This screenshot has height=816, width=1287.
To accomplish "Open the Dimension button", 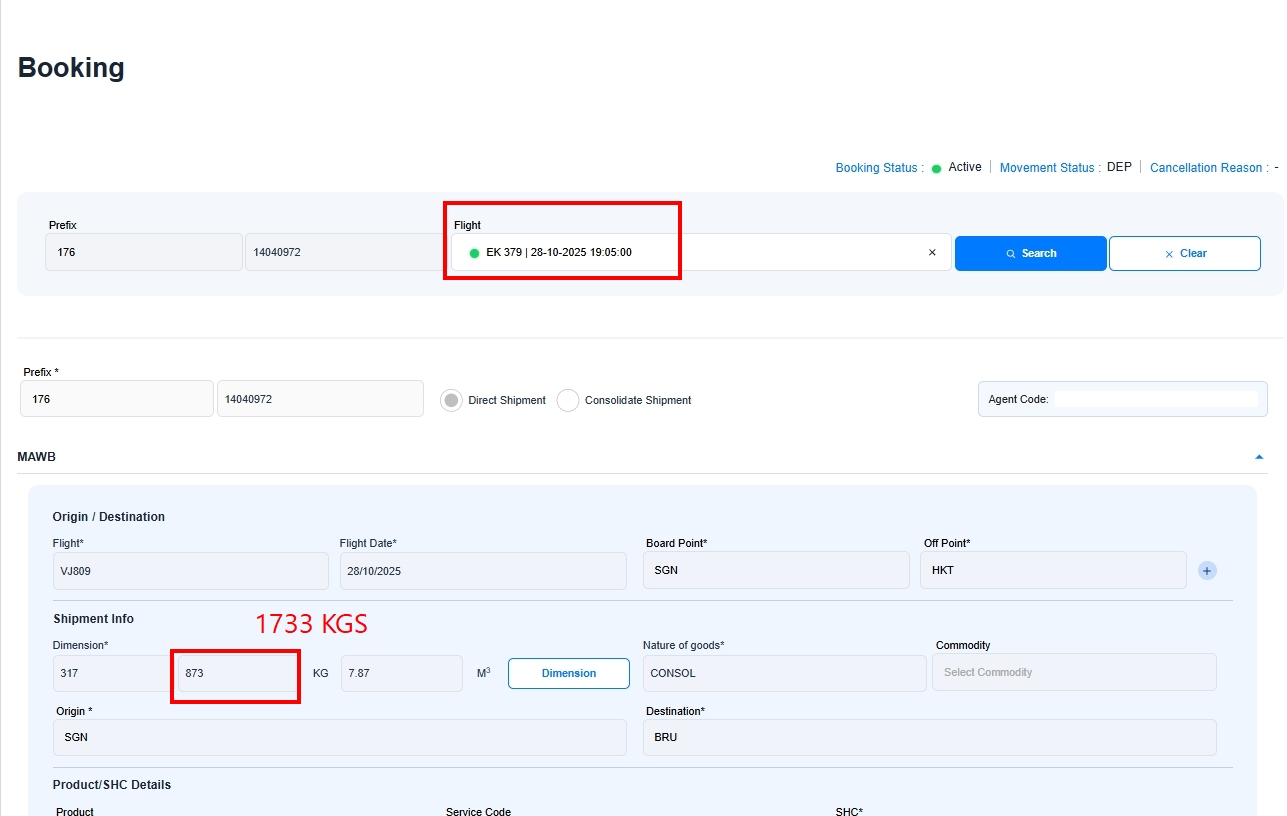I will pyautogui.click(x=568, y=673).
